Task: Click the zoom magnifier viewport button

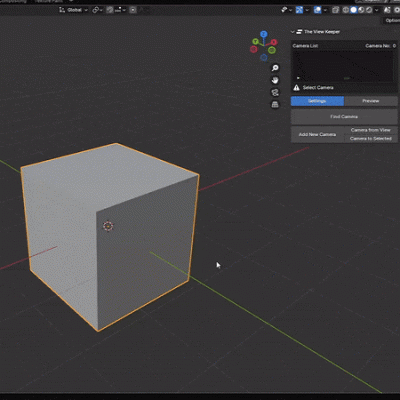Action: [x=275, y=68]
